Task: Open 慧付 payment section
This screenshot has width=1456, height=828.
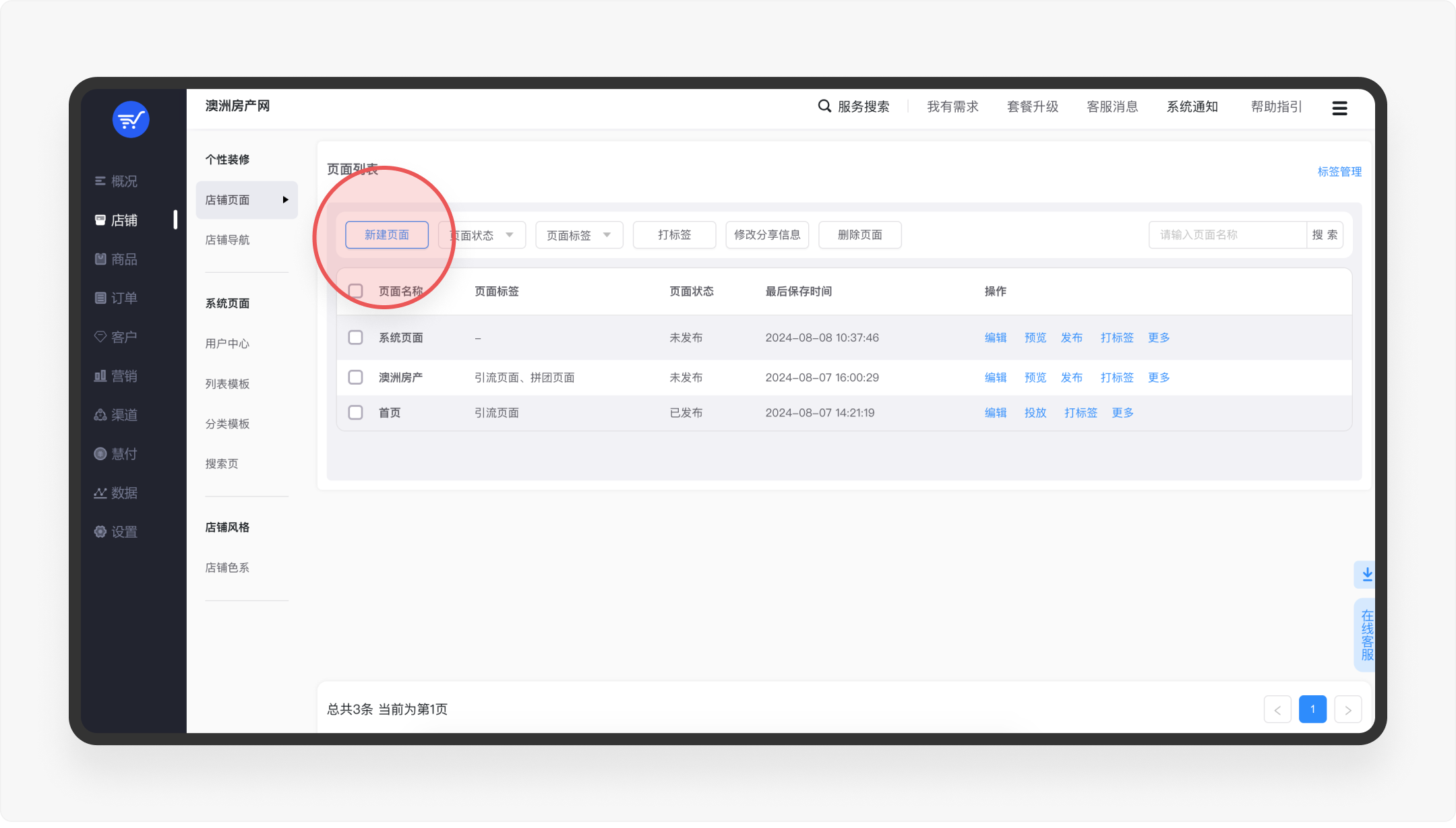Action: click(116, 454)
